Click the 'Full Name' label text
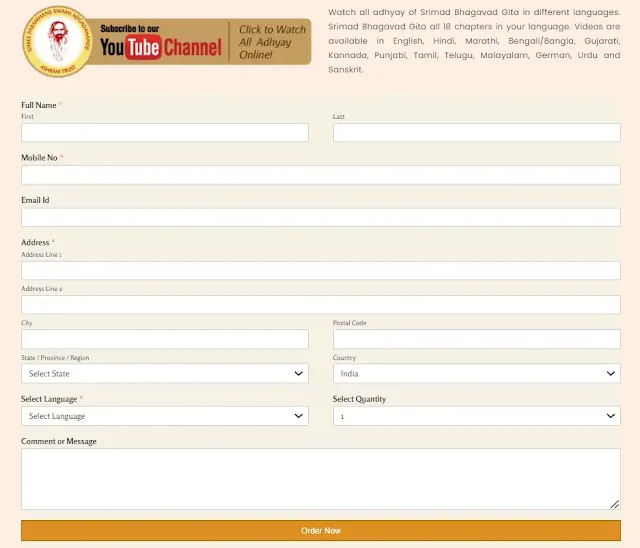Viewport: 640px width, 548px height. click(39, 105)
